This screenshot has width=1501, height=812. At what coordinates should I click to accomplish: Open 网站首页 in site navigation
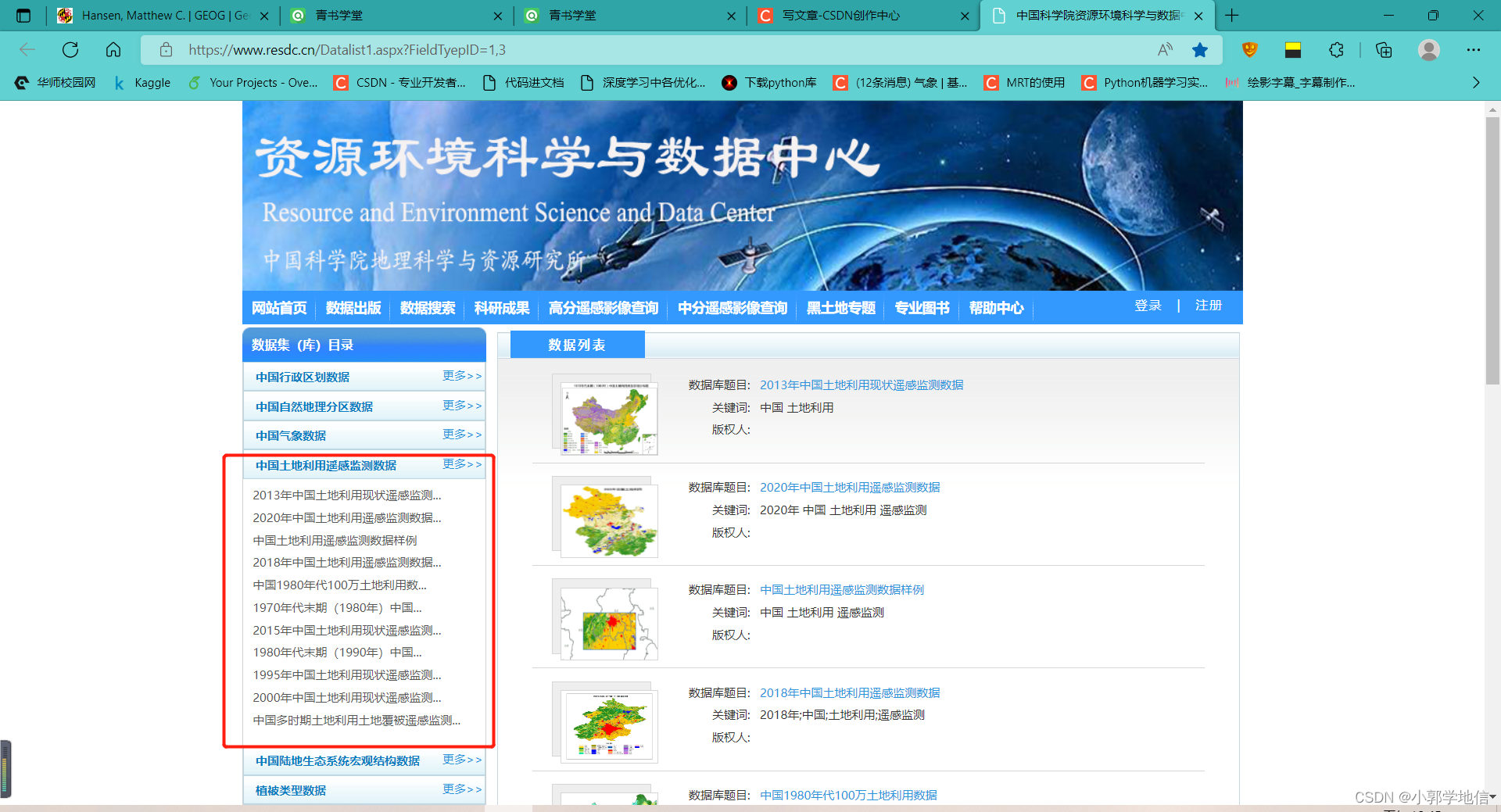tap(279, 308)
